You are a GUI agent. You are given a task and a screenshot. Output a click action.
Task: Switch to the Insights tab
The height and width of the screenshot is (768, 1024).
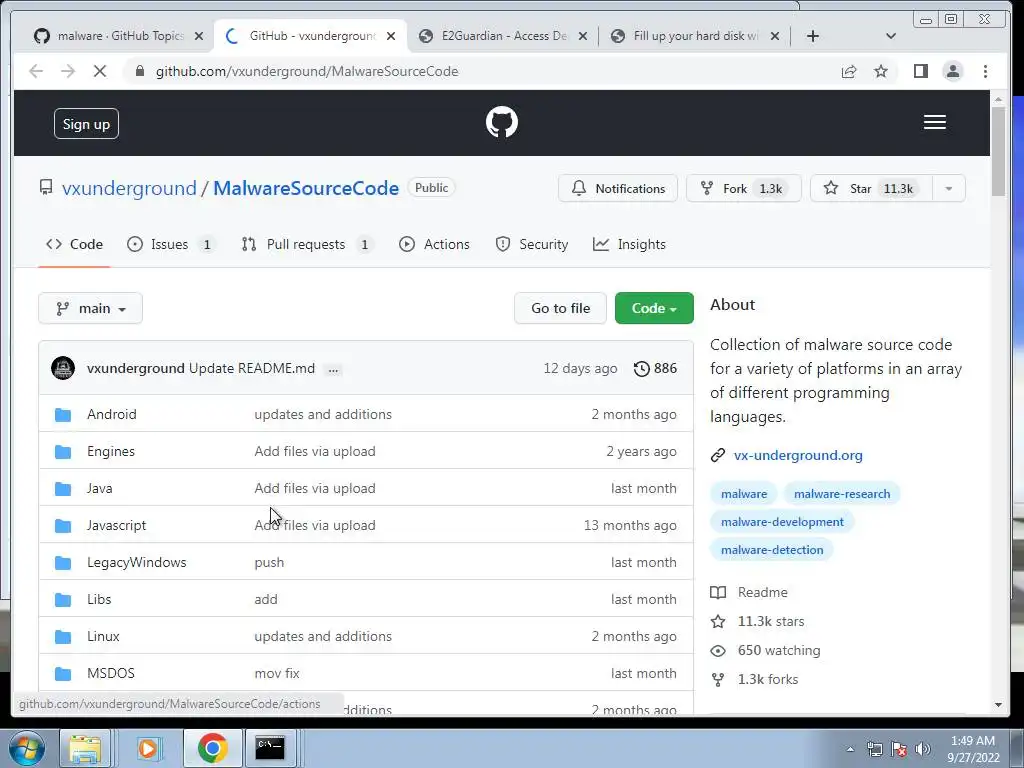coord(629,244)
